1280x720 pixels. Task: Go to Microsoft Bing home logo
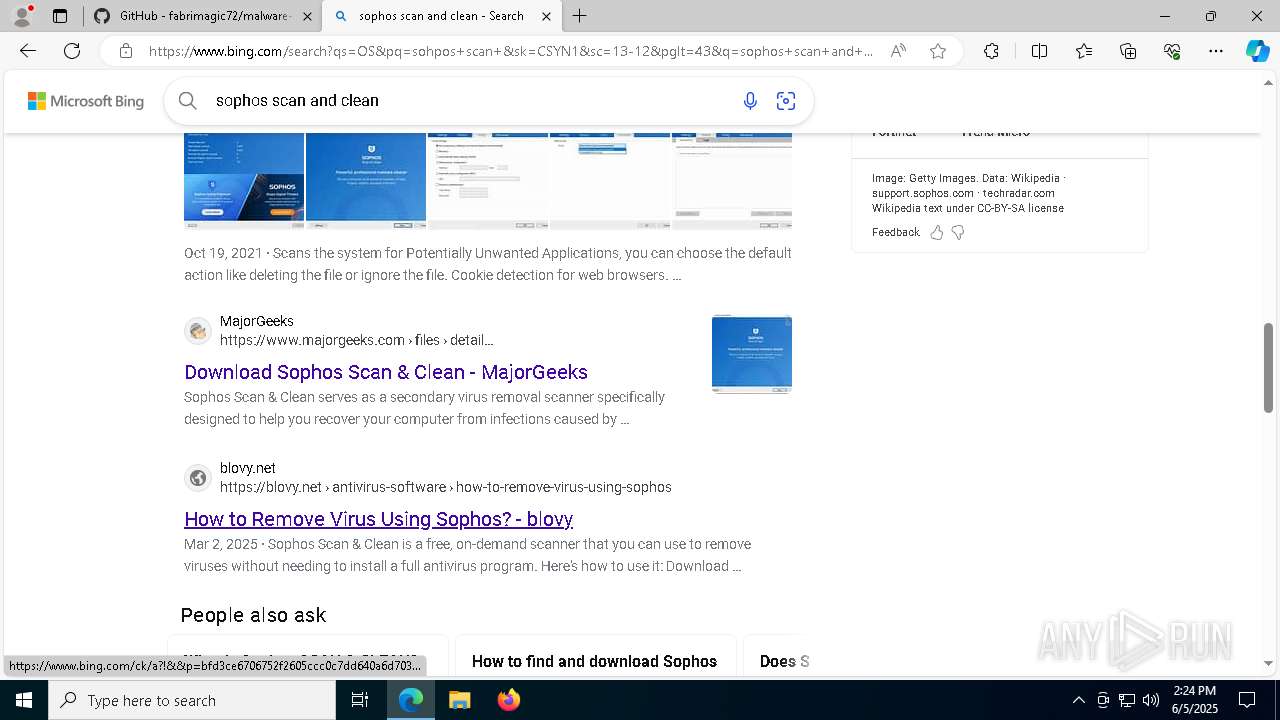coord(86,101)
